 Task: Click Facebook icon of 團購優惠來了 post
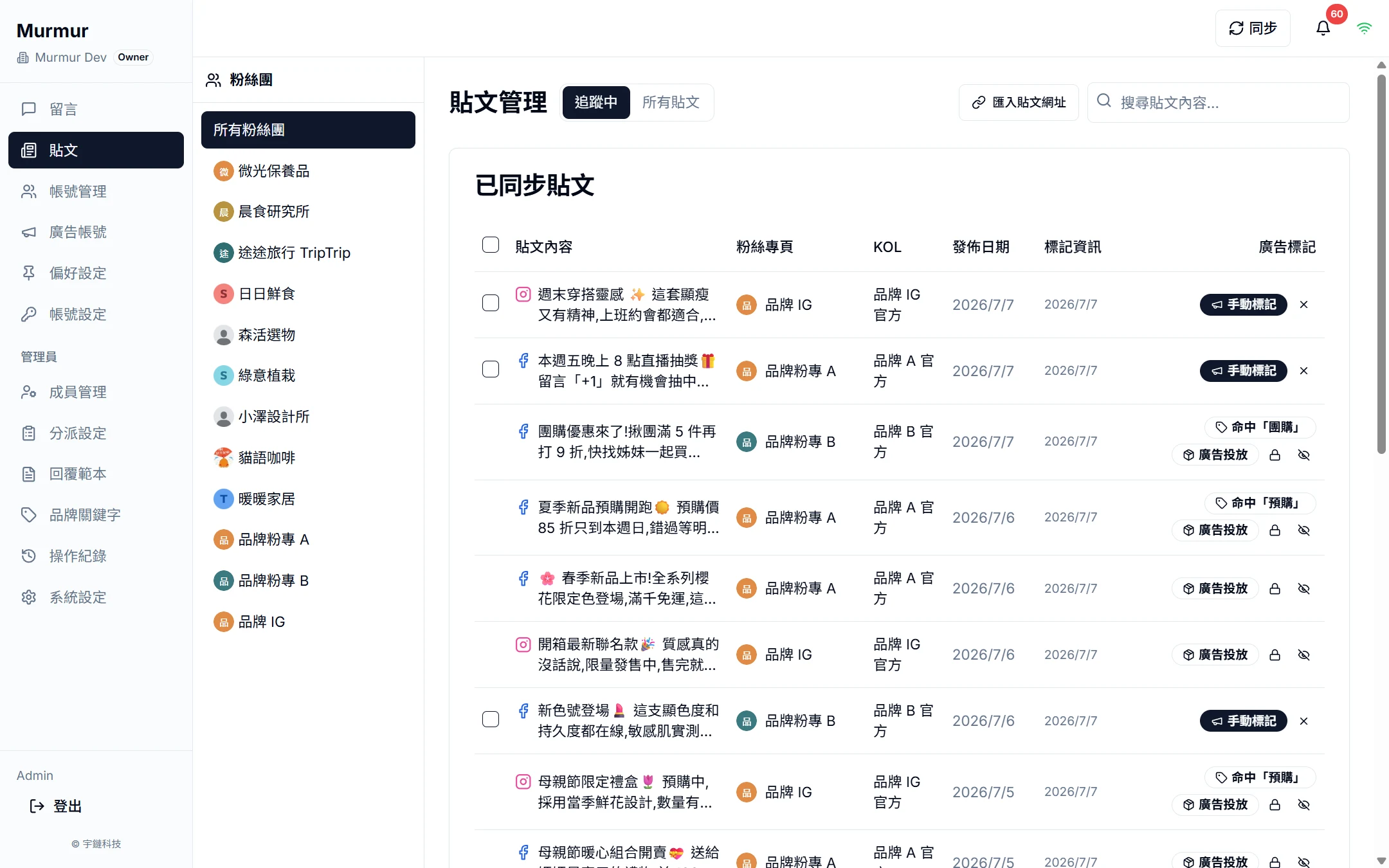[523, 431]
